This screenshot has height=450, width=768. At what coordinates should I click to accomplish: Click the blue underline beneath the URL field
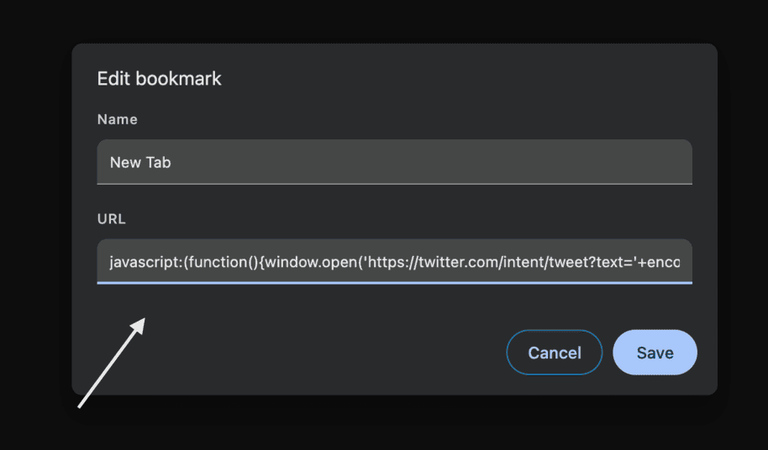(394, 282)
